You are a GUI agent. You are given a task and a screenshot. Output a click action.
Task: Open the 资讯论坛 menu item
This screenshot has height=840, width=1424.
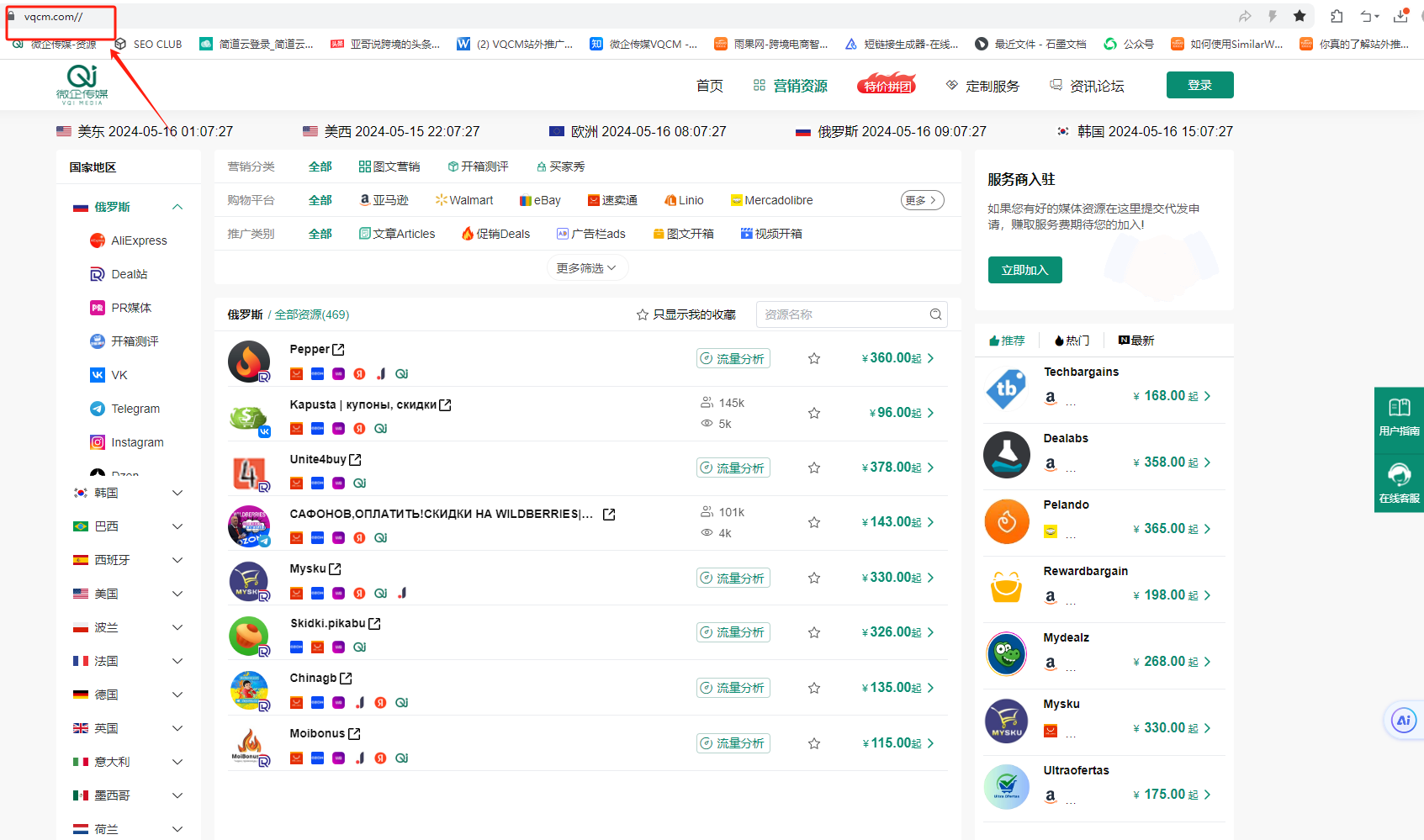point(1097,85)
